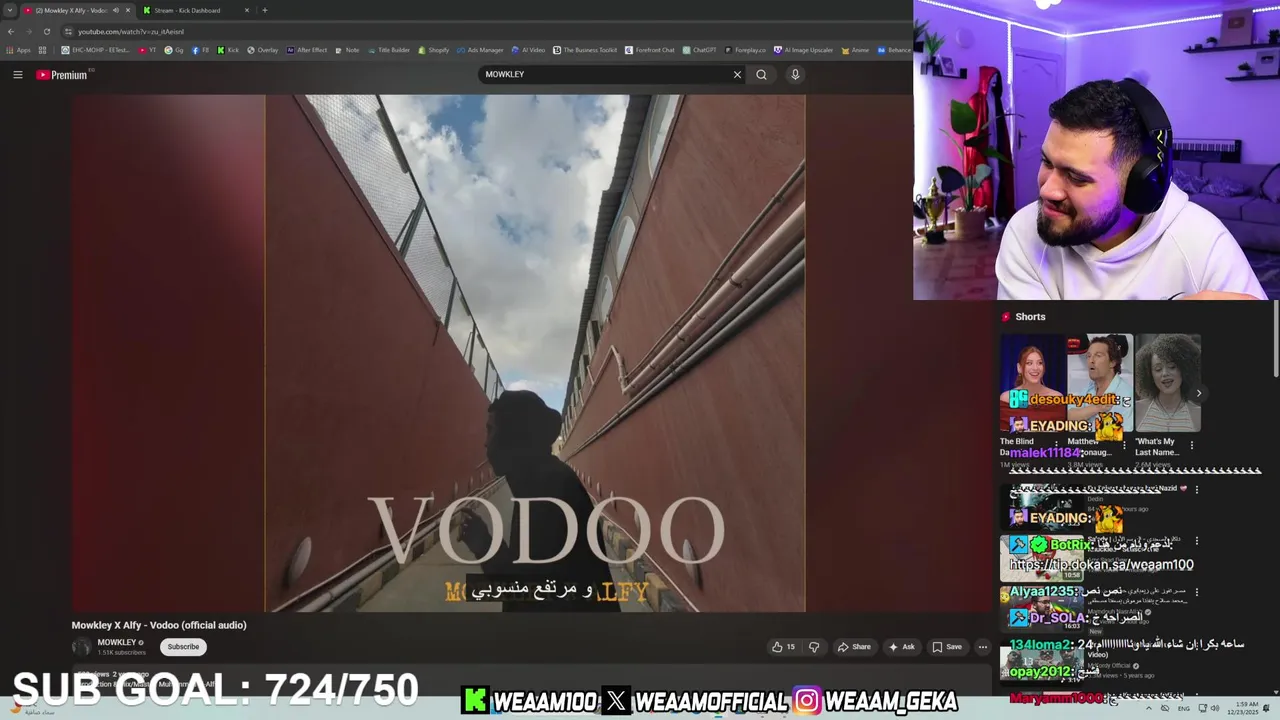Open the Note bookmark
This screenshot has width=1280, height=720.
tap(347, 50)
